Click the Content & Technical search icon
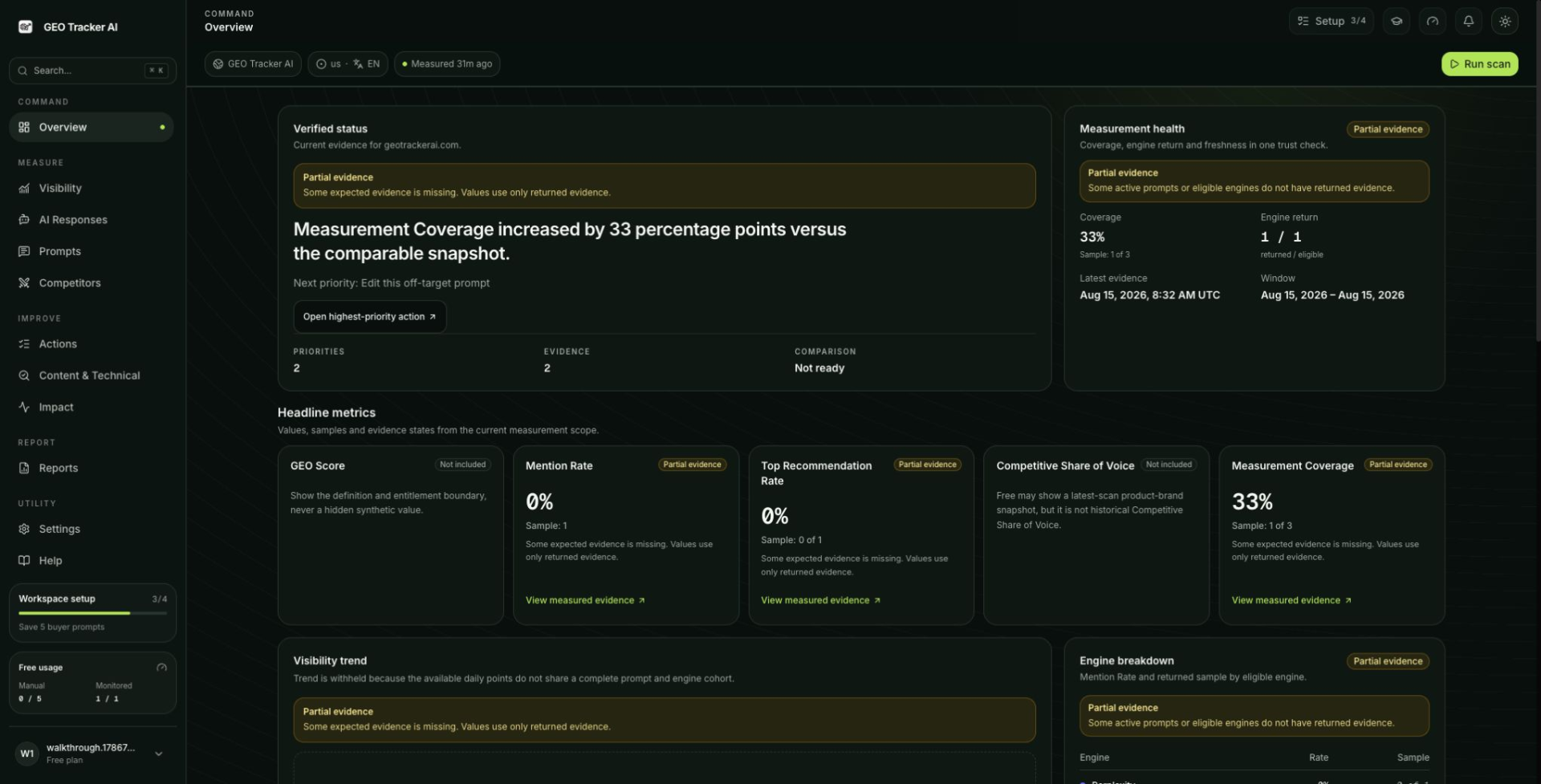The height and width of the screenshot is (784, 1541). pos(24,375)
